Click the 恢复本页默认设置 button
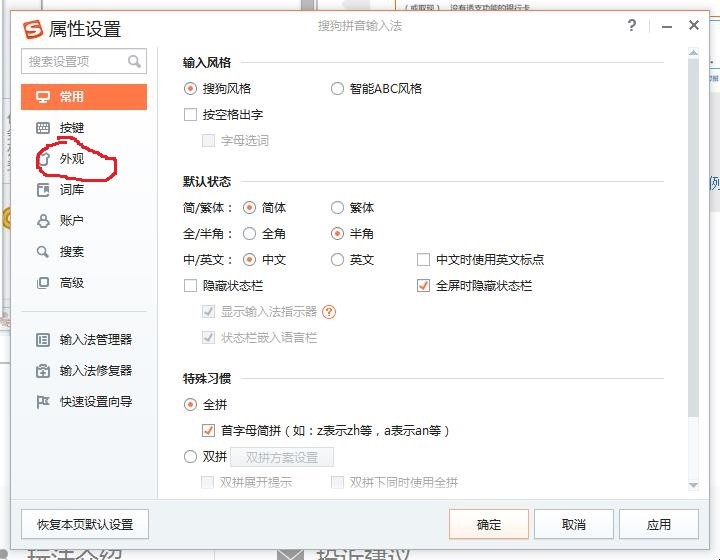 pos(85,524)
